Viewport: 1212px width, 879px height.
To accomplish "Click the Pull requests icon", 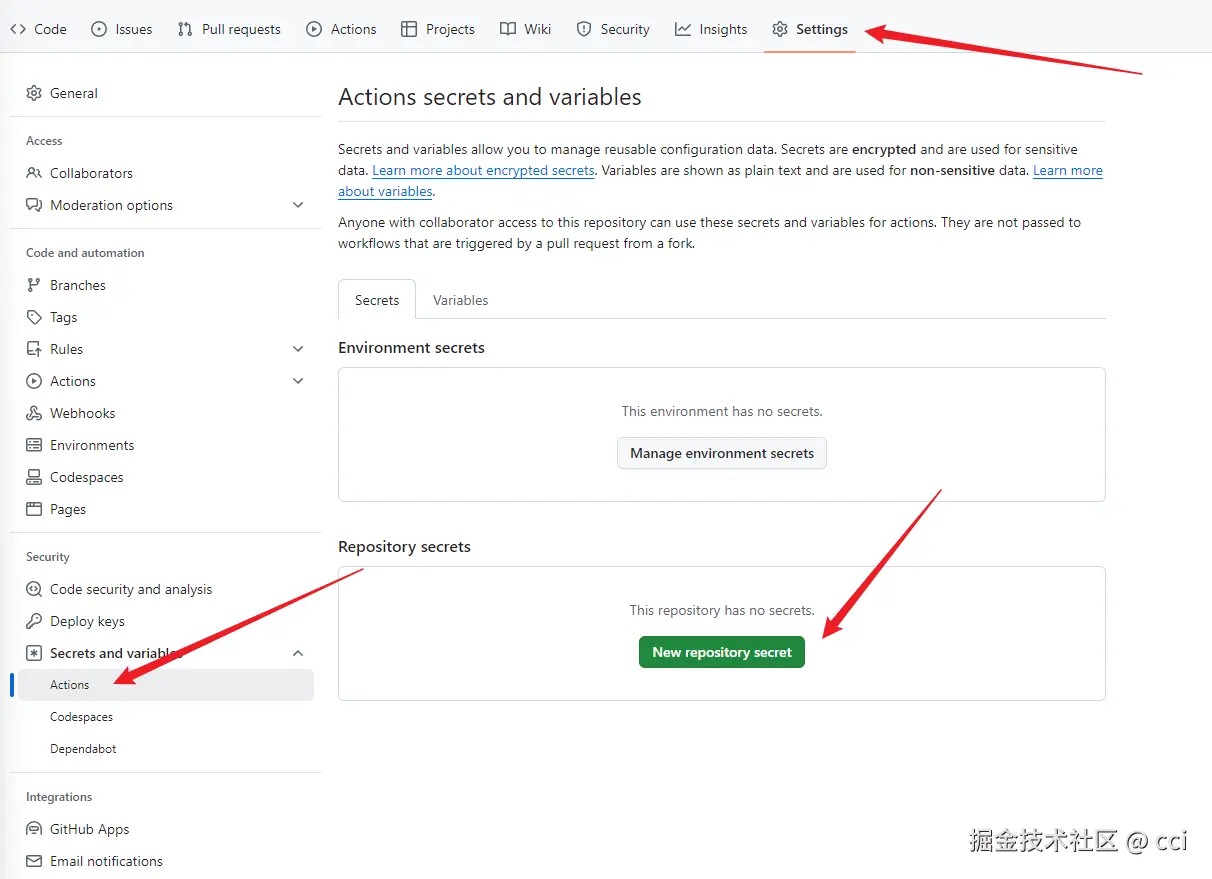I will 185,29.
